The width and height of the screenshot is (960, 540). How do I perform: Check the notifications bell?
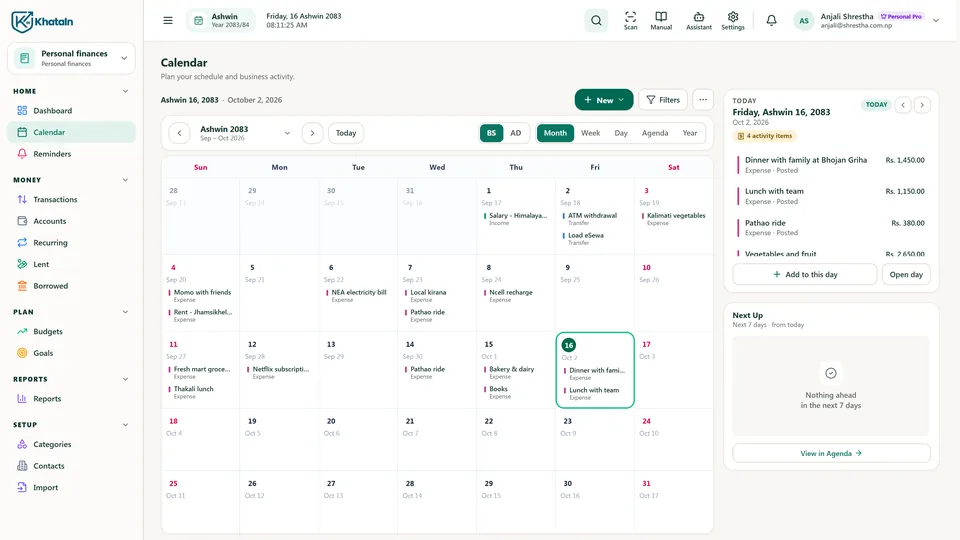pyautogui.click(x=771, y=20)
